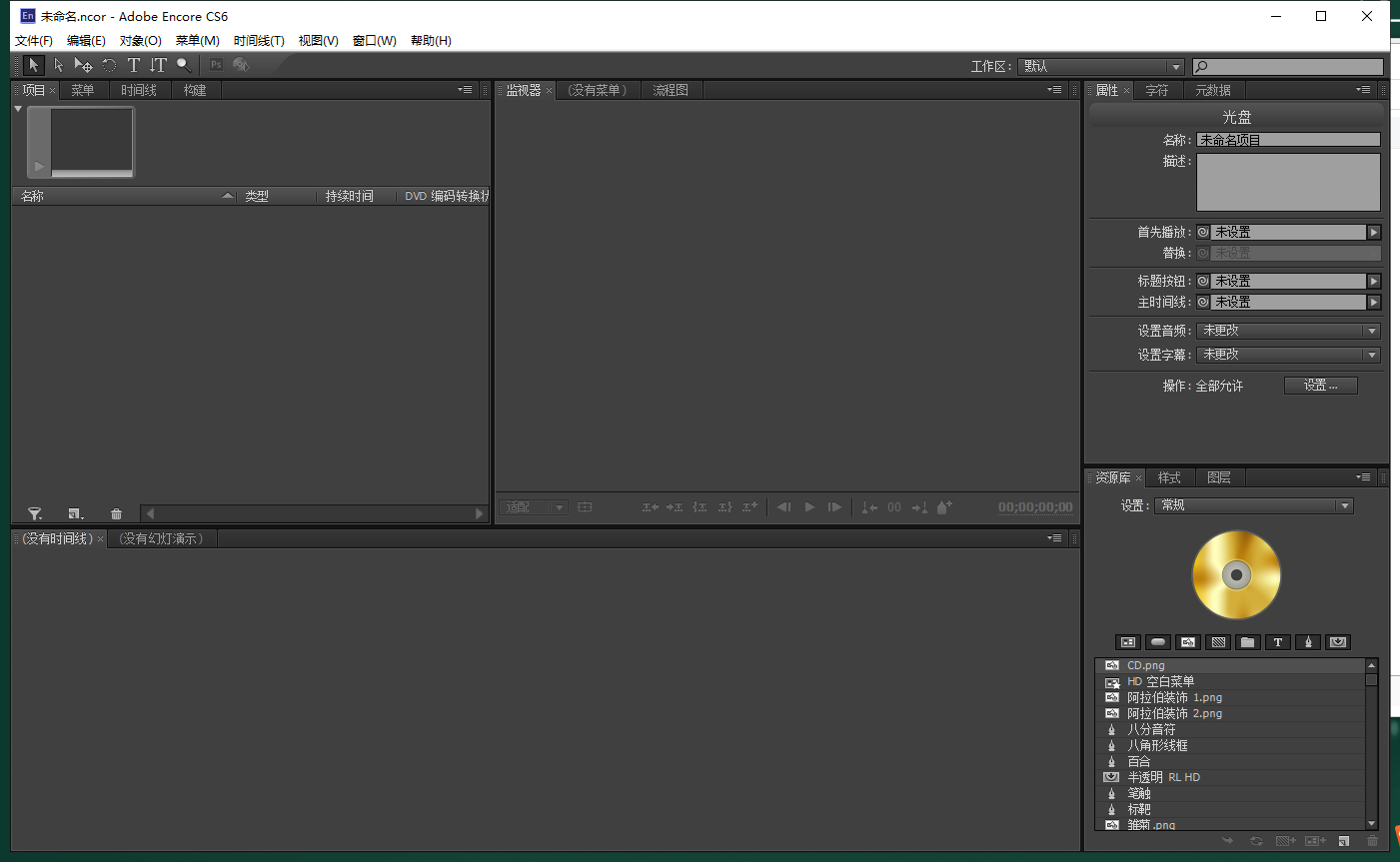Click the 描述 text area

(x=1289, y=182)
